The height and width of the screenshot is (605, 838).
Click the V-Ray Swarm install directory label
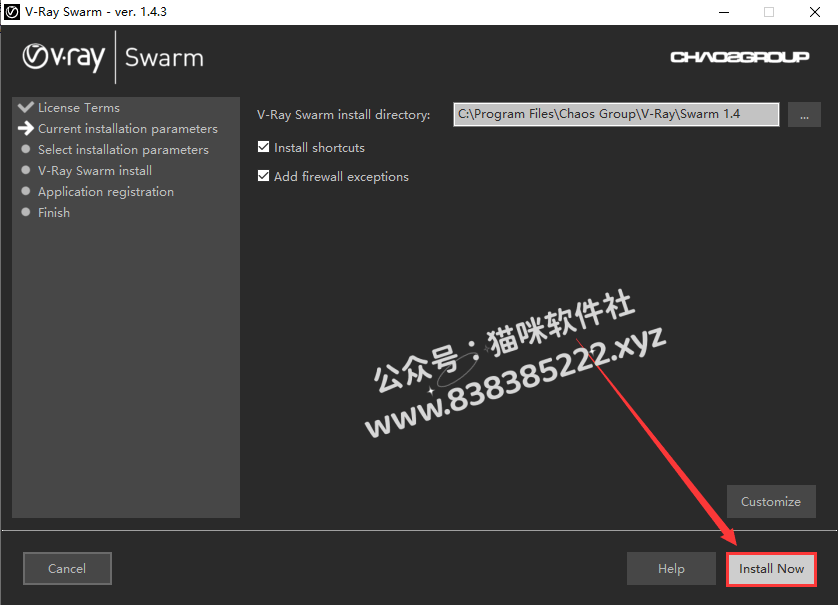click(343, 115)
